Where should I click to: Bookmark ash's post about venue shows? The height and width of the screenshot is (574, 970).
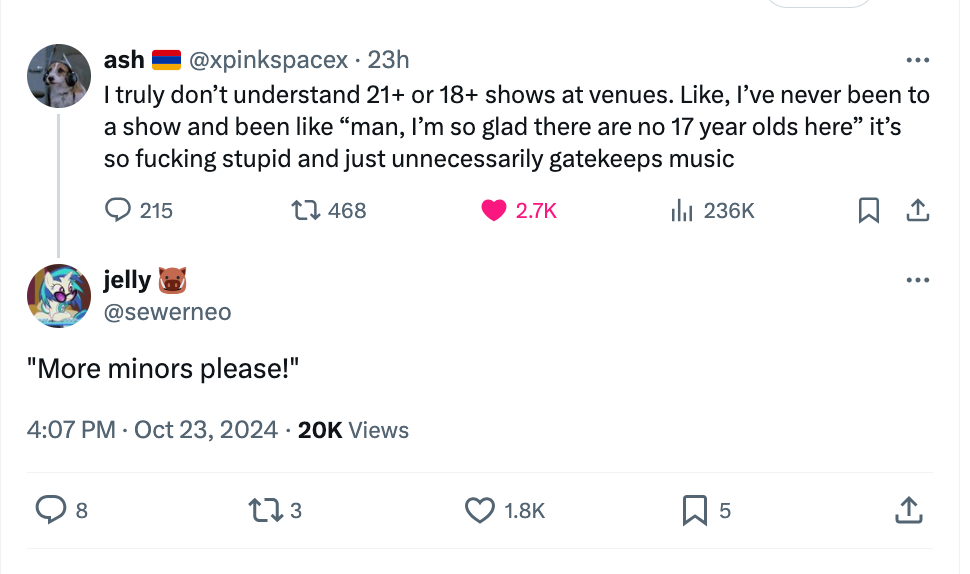pyautogui.click(x=869, y=210)
